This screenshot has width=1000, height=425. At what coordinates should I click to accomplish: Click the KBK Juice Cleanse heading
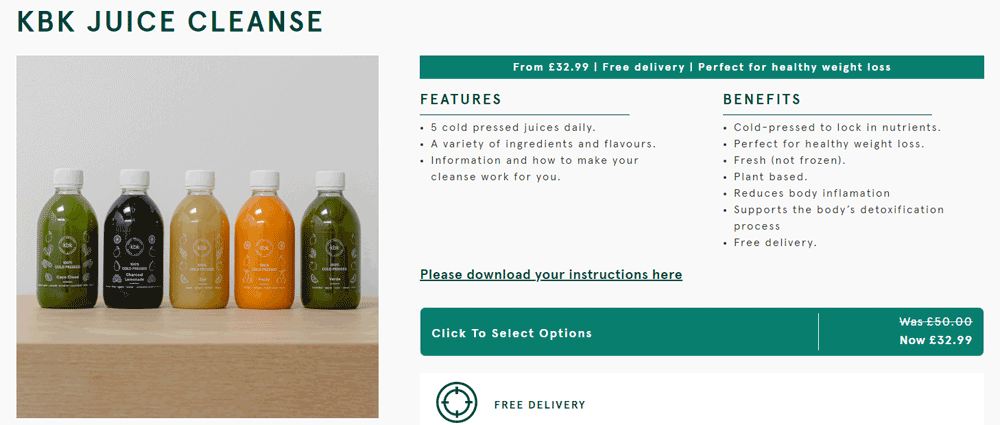170,21
